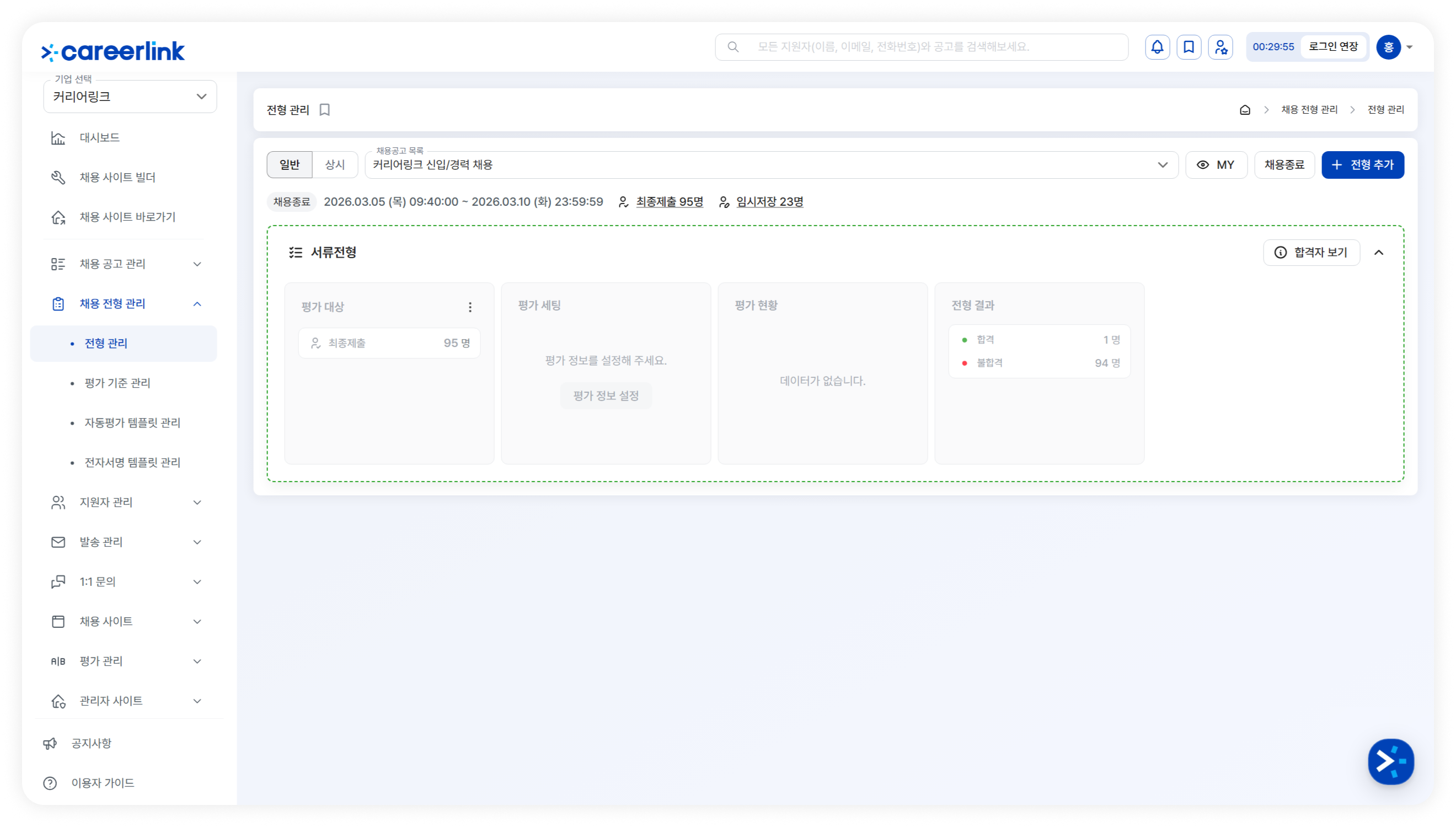
Task: Click the applicant search input field
Action: [921, 47]
